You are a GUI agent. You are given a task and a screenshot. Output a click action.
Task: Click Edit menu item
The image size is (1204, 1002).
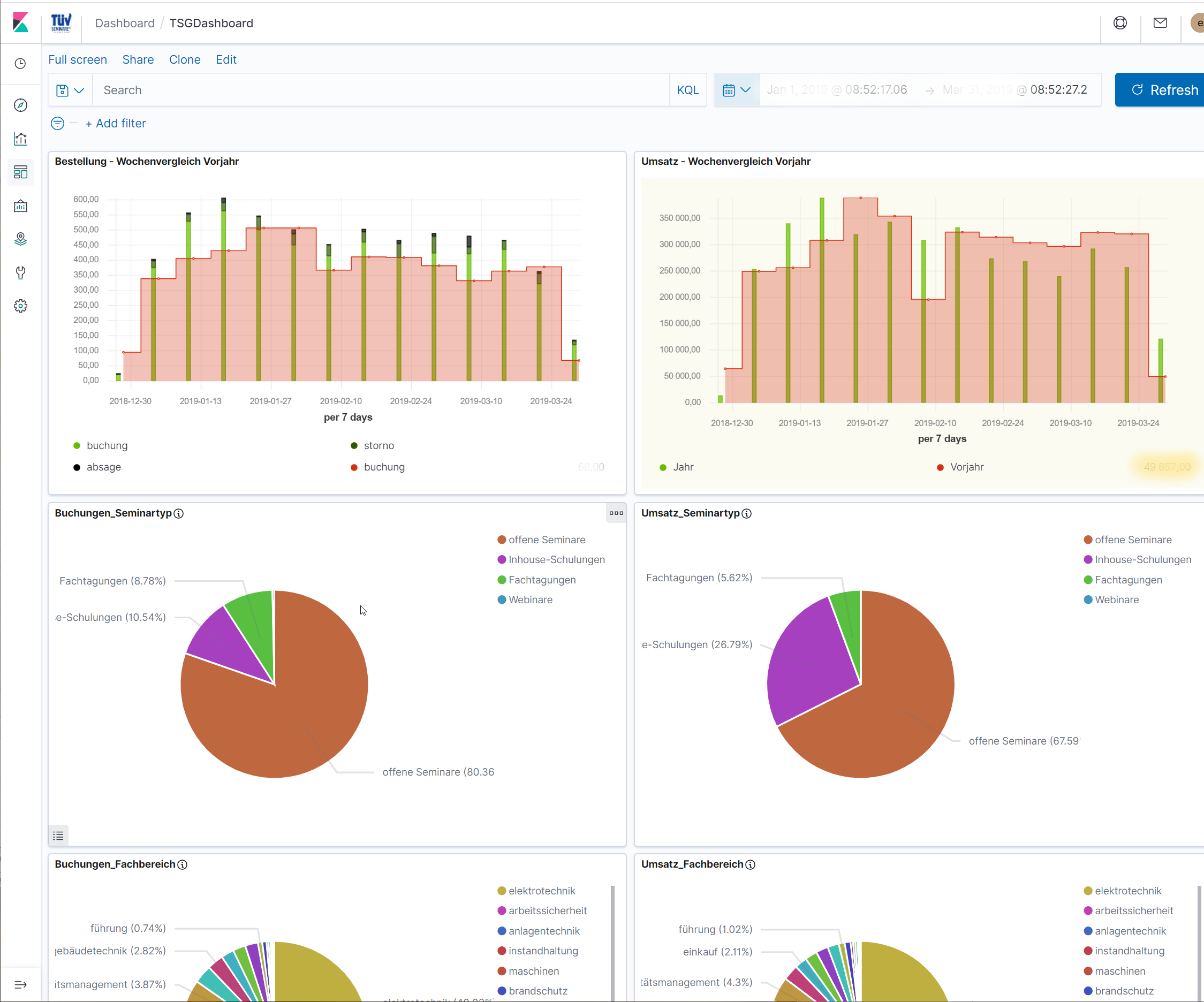pos(226,59)
